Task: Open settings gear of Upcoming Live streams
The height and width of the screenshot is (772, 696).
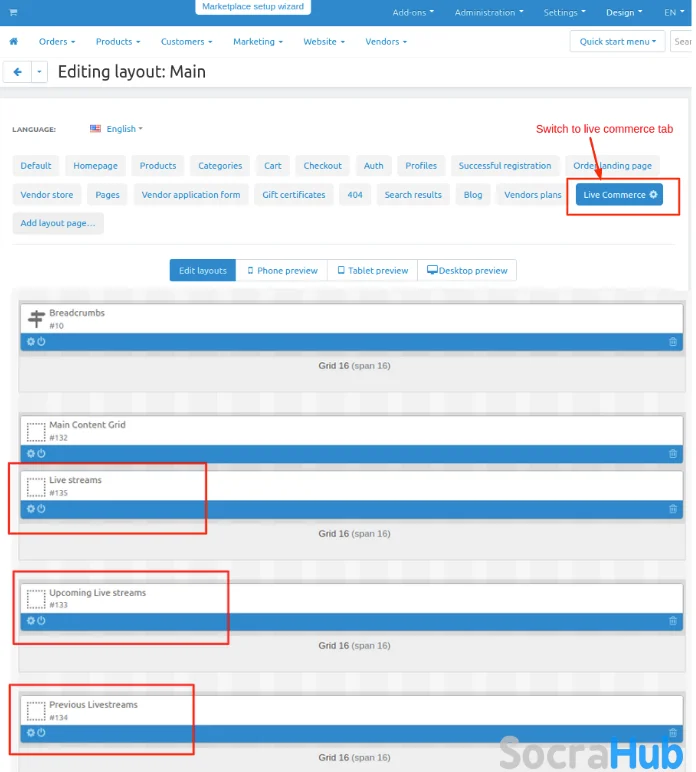Action: (x=31, y=621)
